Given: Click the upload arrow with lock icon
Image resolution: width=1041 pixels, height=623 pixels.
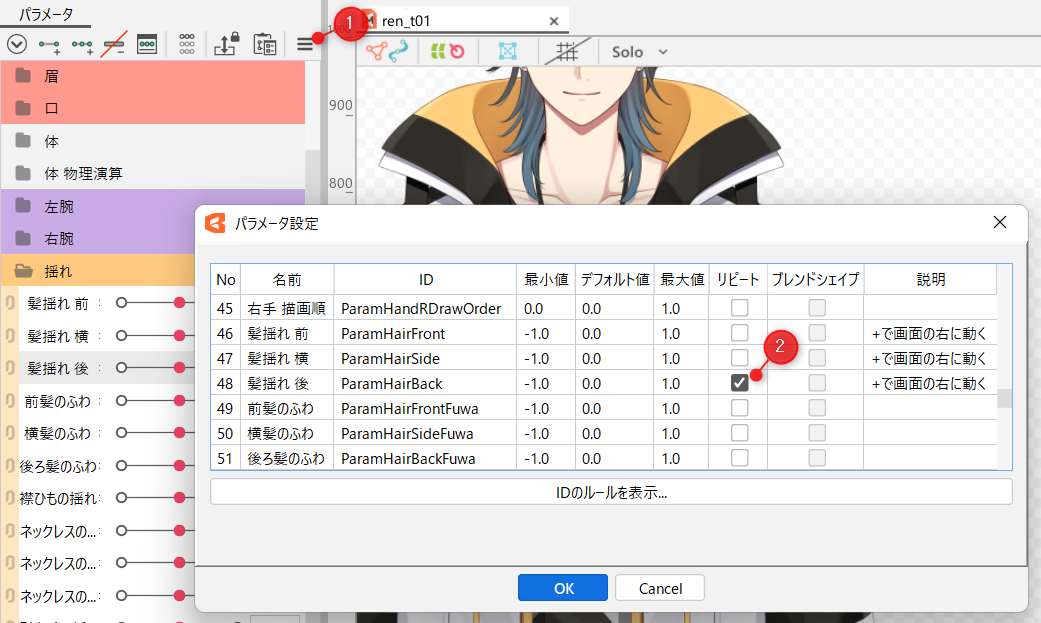Looking at the screenshot, I should (x=226, y=44).
